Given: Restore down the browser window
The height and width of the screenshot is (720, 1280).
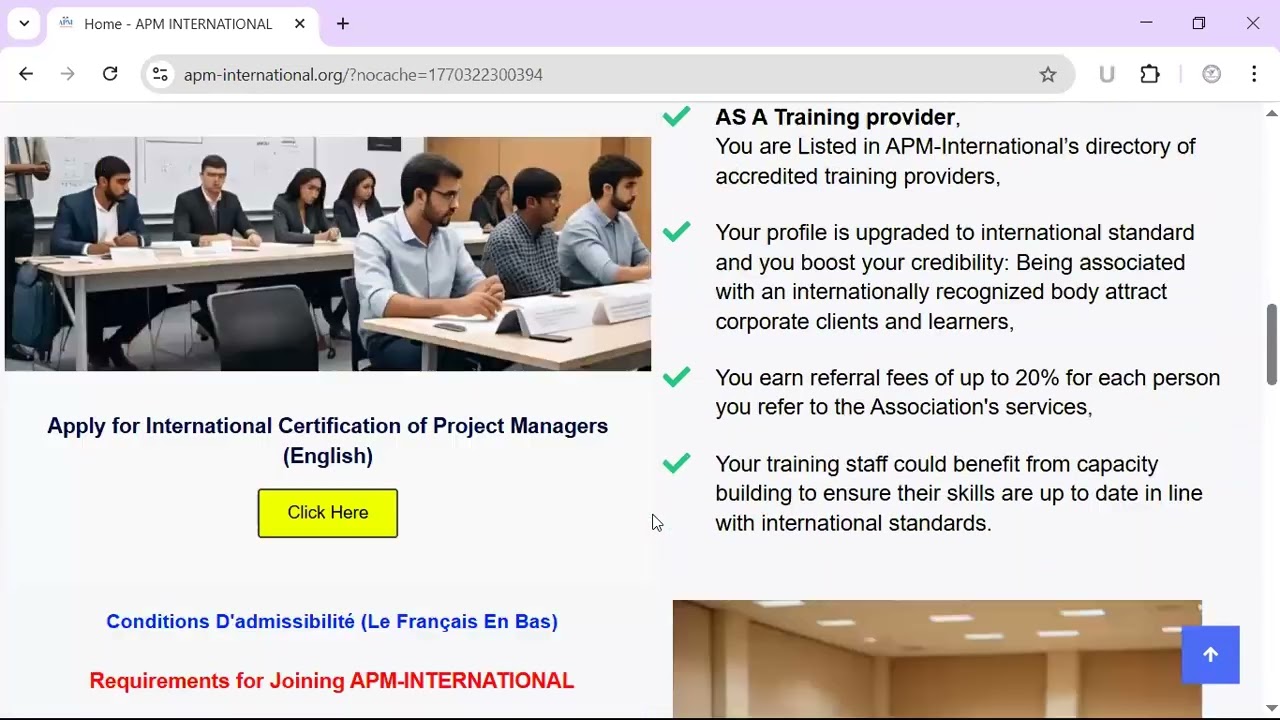Looking at the screenshot, I should (1199, 23).
